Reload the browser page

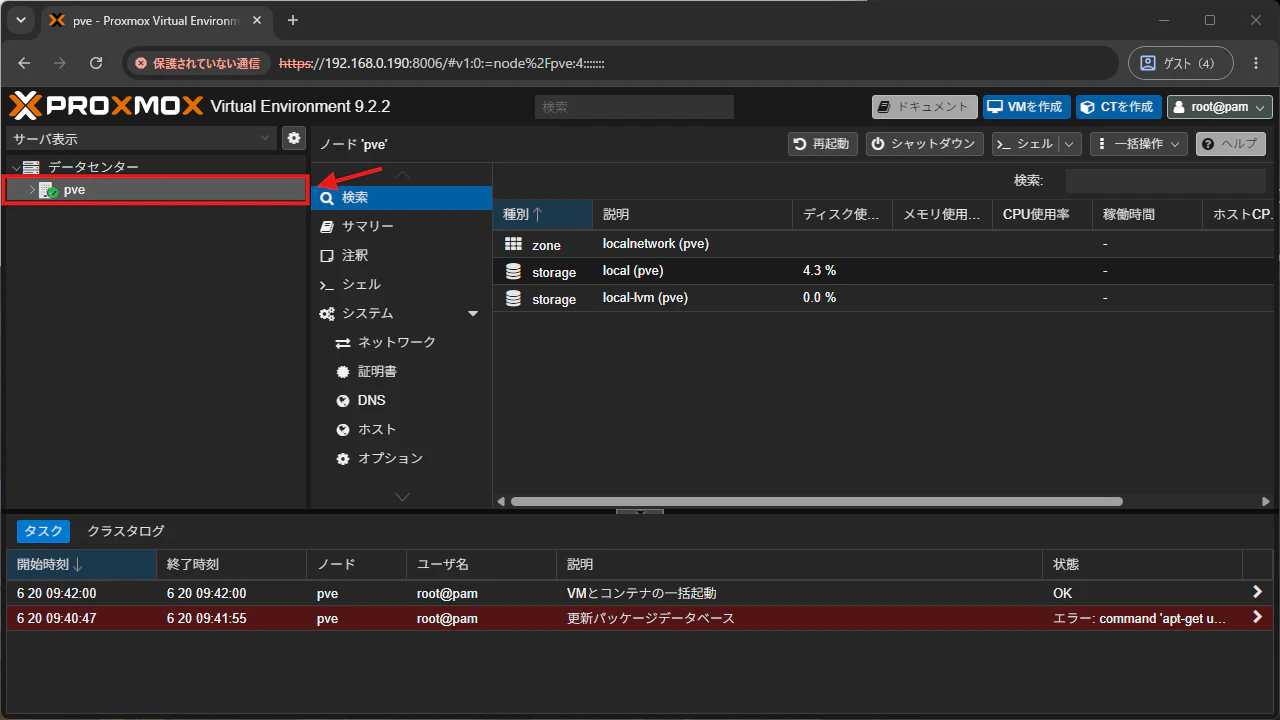tap(96, 63)
